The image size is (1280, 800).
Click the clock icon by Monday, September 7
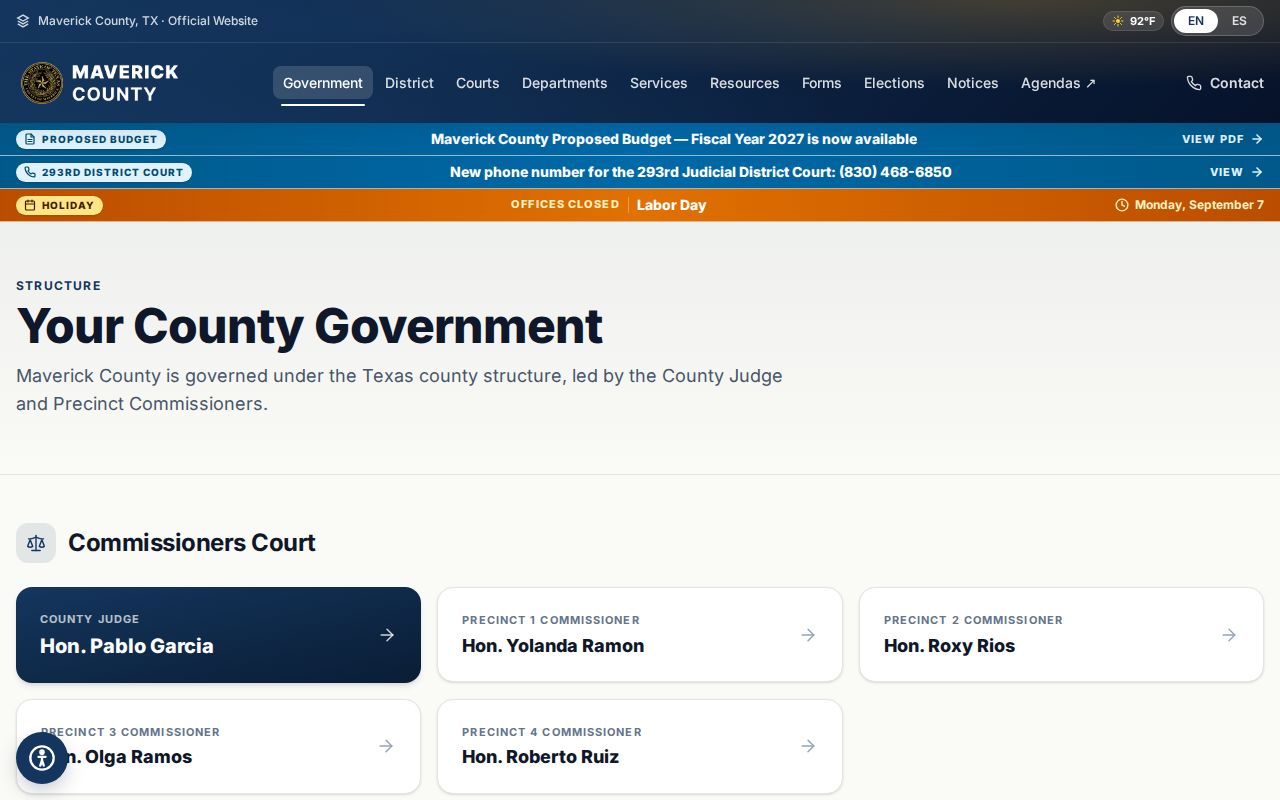pyautogui.click(x=1122, y=205)
